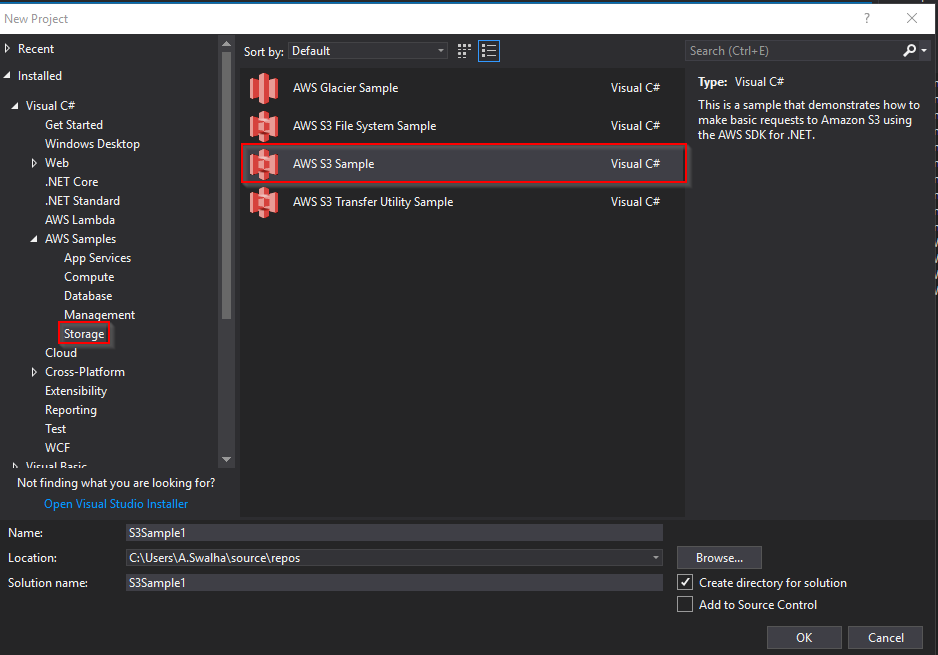Click the Cancel button
This screenshot has width=938, height=655.
pyautogui.click(x=885, y=638)
